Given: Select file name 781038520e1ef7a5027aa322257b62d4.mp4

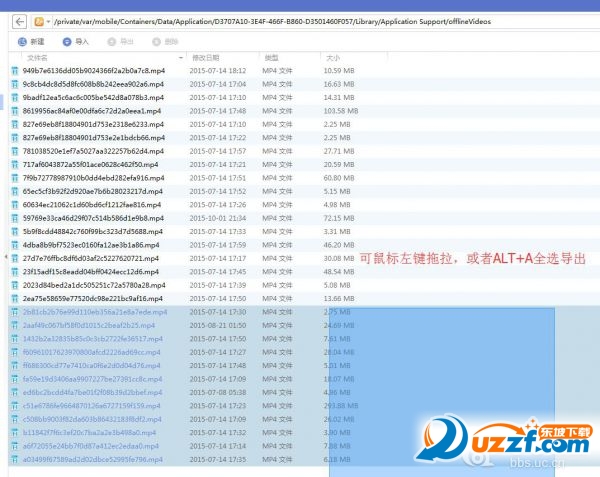Looking at the screenshot, I should (x=93, y=151).
